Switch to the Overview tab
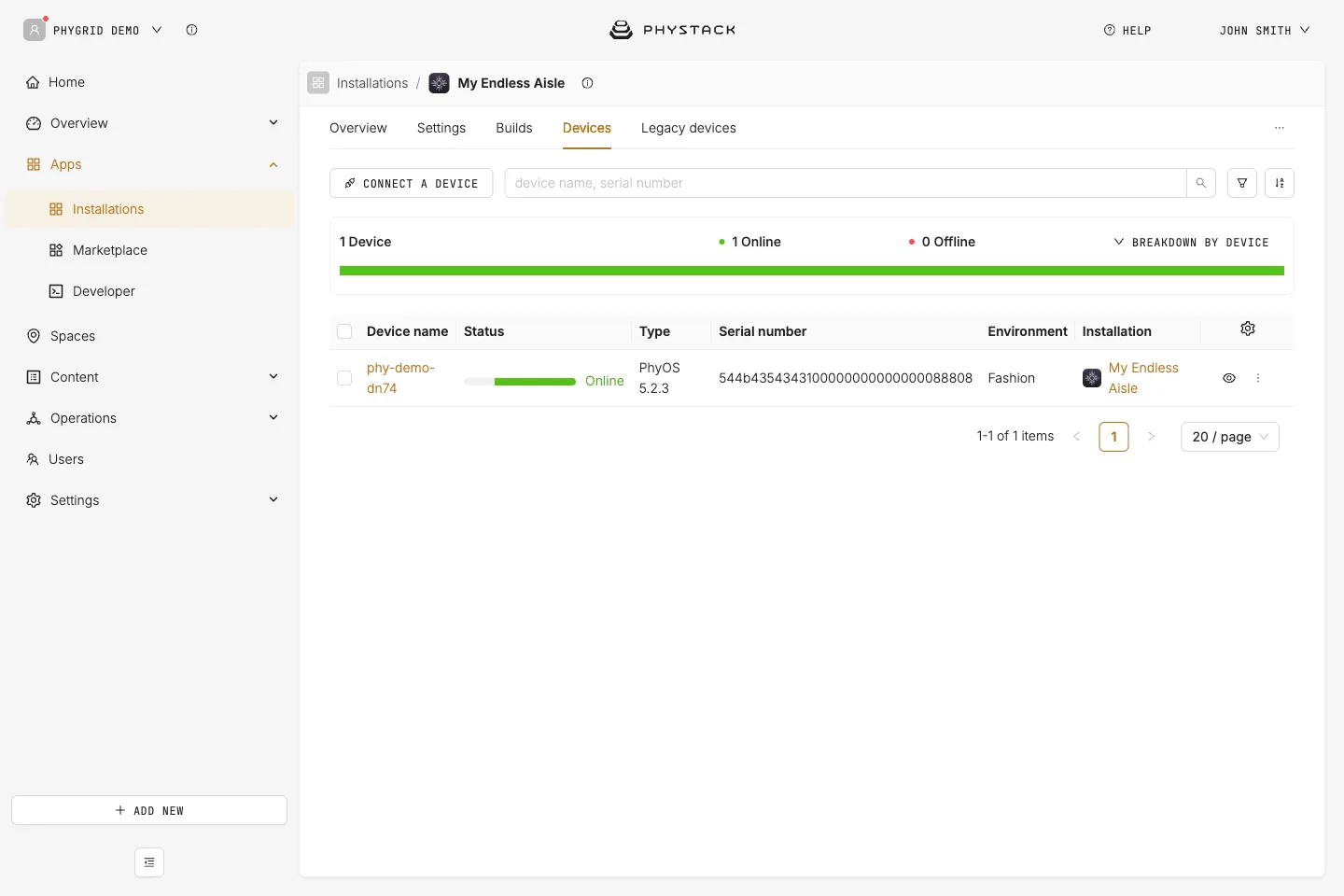 tap(358, 128)
